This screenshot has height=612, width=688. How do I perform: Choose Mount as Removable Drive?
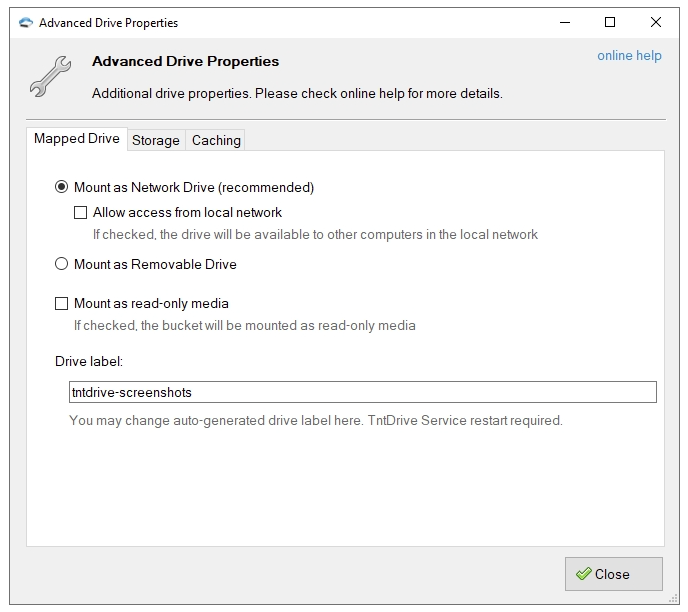tap(62, 264)
